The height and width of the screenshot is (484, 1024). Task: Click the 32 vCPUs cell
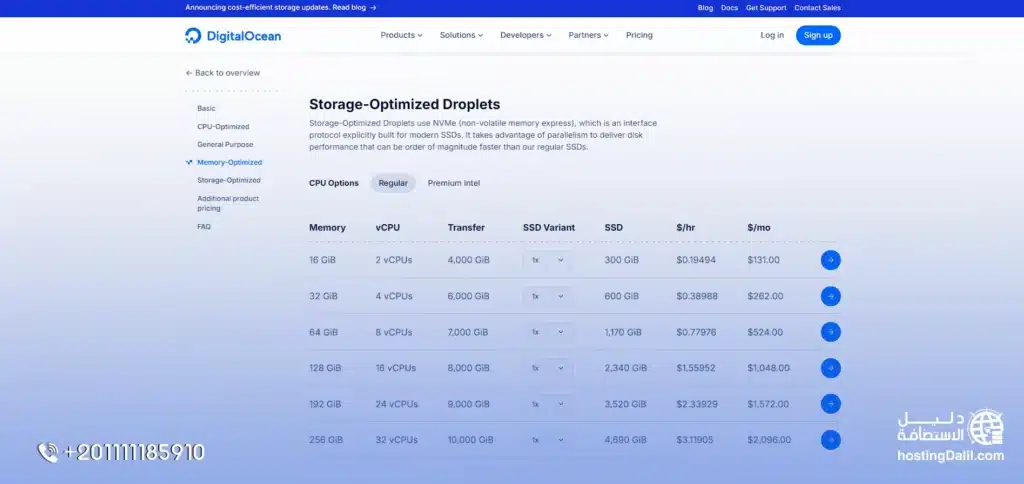point(396,440)
